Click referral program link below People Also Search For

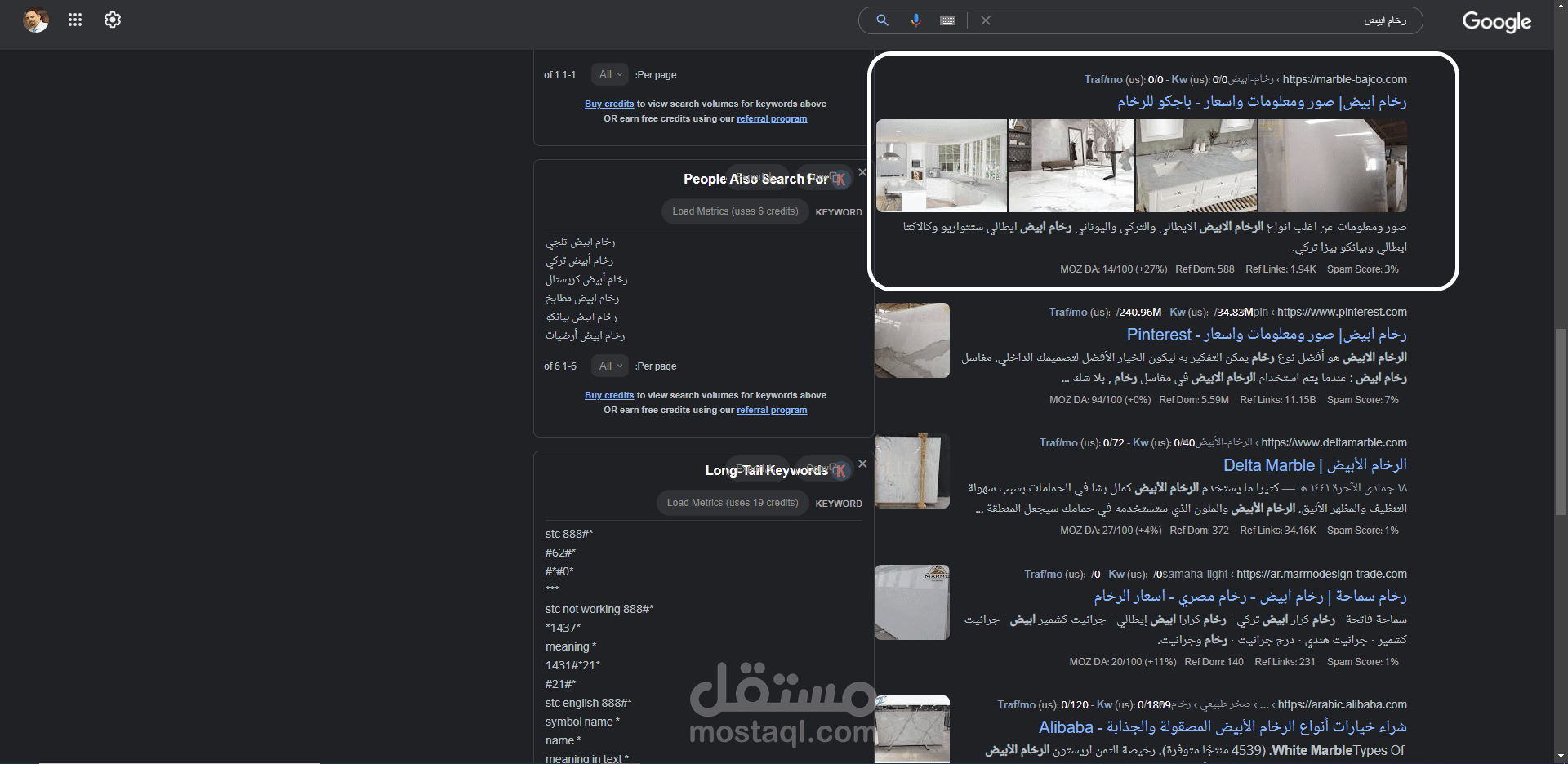(772, 410)
